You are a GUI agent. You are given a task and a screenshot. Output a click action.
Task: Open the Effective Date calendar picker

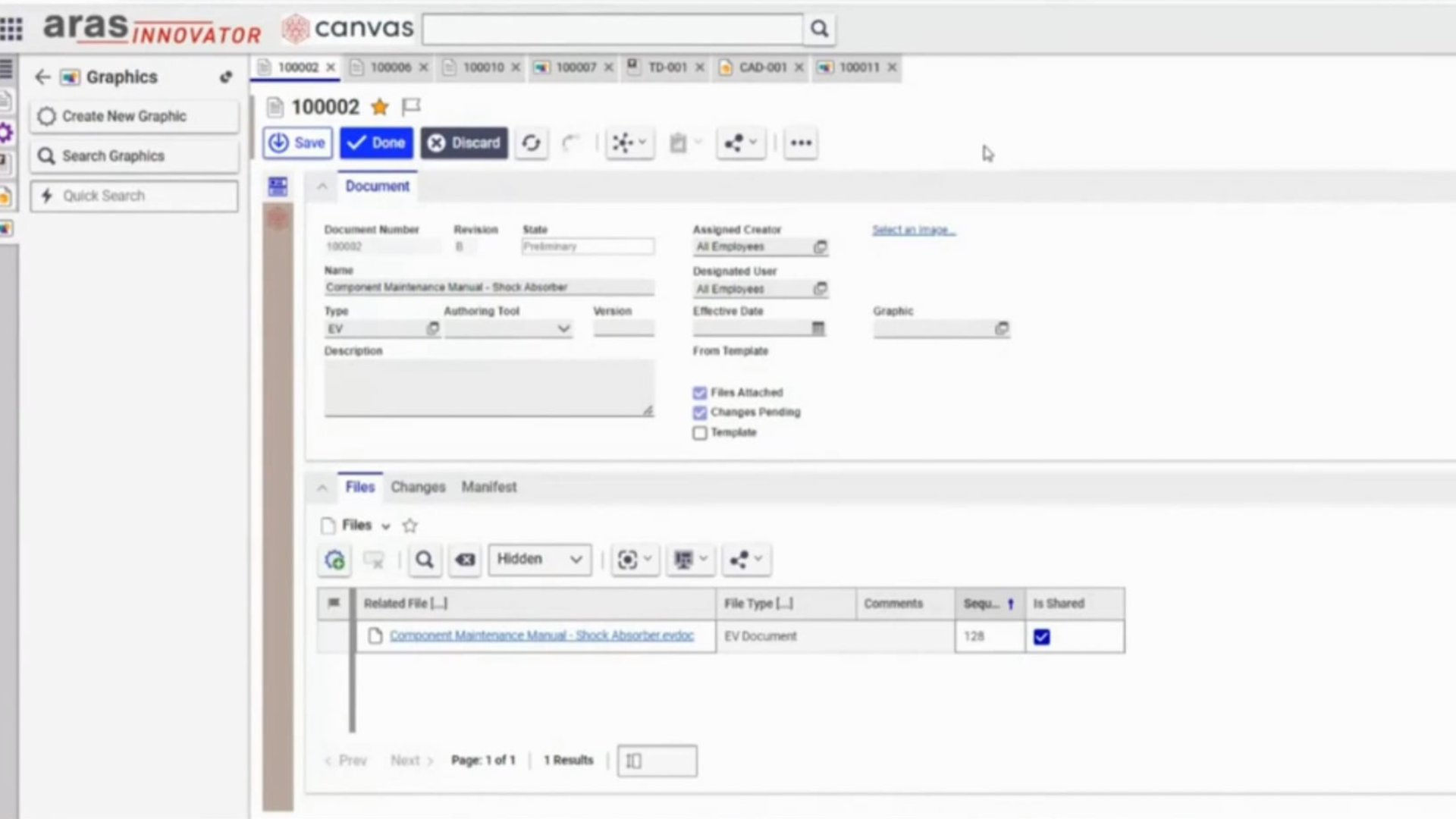(818, 328)
